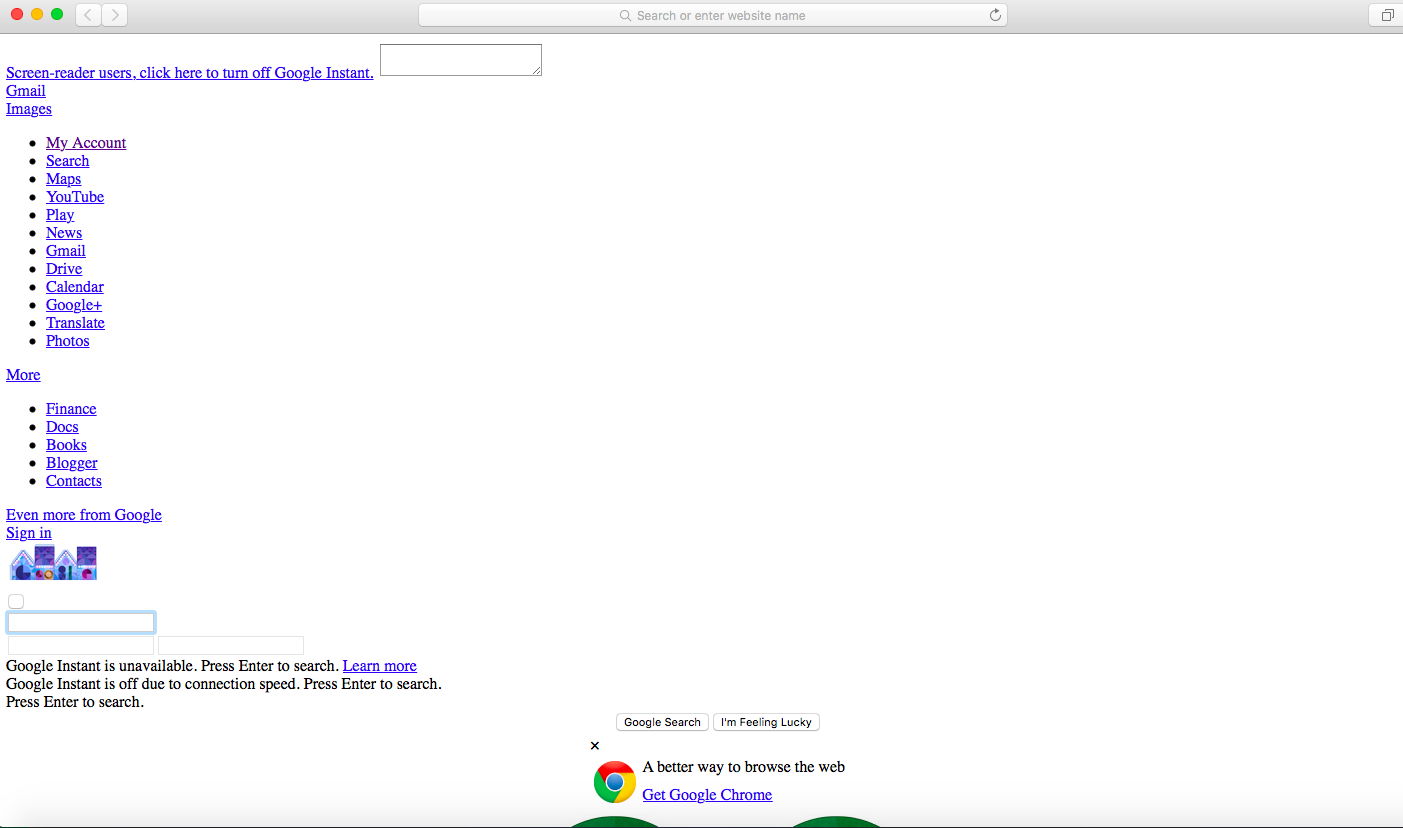1403x828 pixels.
Task: Click the first faint field under the search box
Action: (81, 646)
